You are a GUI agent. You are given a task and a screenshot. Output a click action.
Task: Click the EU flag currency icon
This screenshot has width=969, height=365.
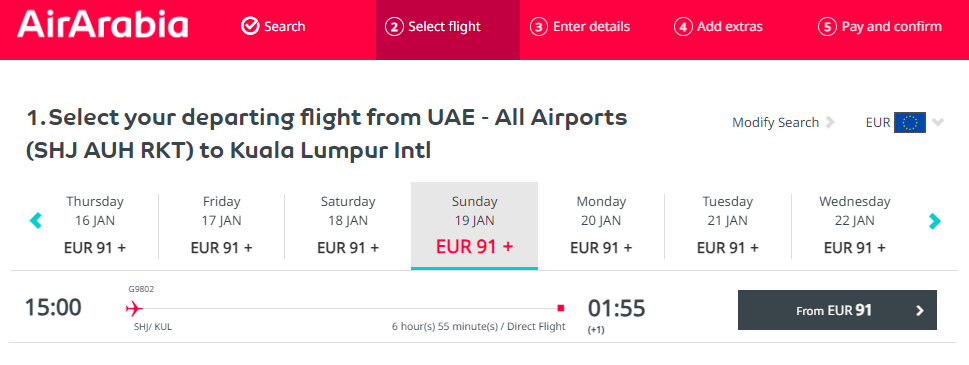point(910,123)
